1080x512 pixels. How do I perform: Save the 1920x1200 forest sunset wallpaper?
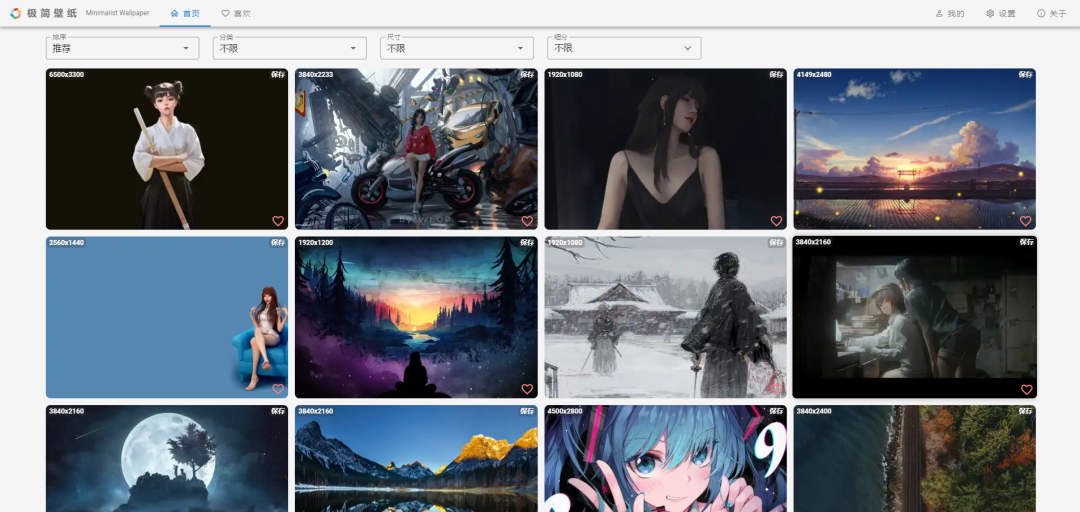(527, 243)
